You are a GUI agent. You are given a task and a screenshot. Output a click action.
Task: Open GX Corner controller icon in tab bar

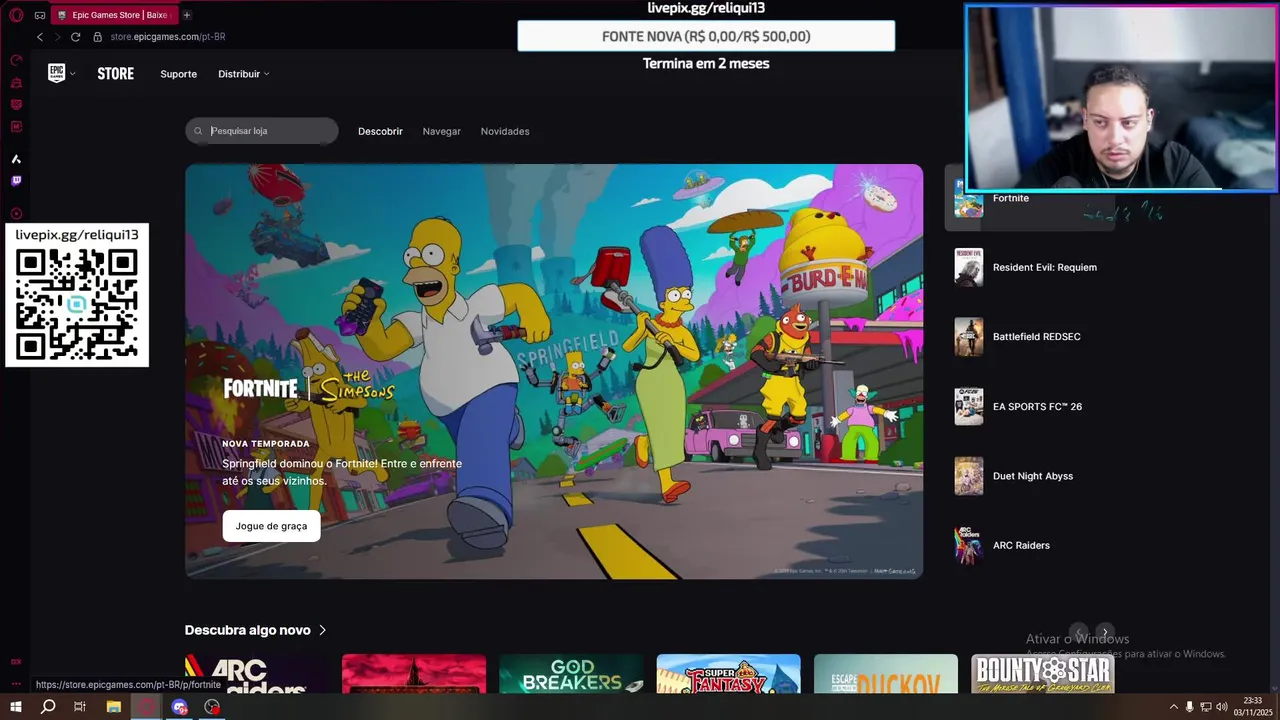click(39, 15)
